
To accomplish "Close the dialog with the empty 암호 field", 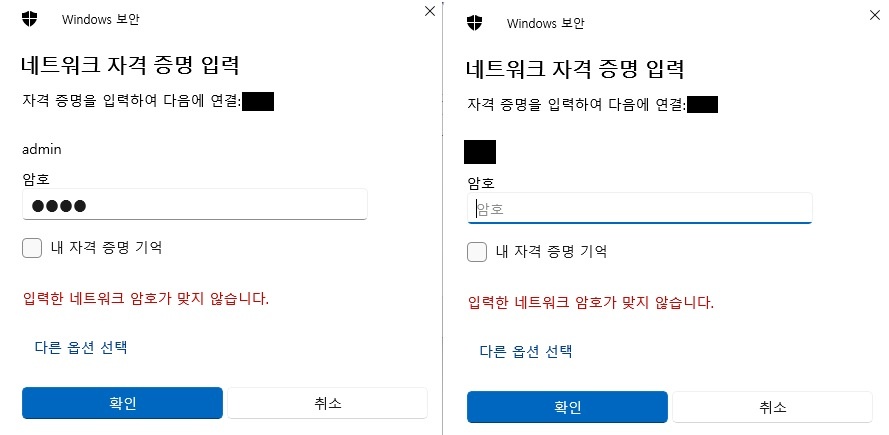I will pos(875,15).
